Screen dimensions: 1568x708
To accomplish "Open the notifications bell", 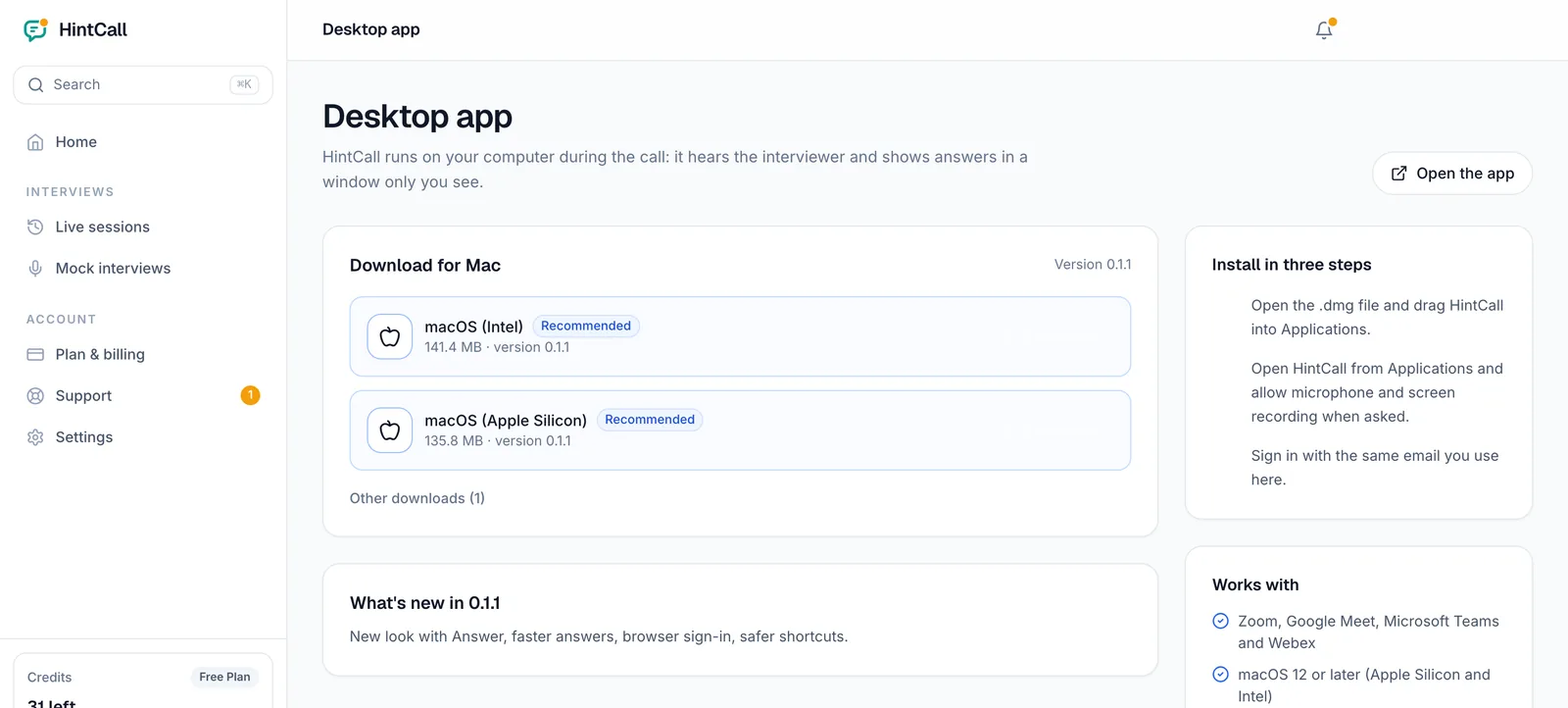I will tap(1324, 29).
